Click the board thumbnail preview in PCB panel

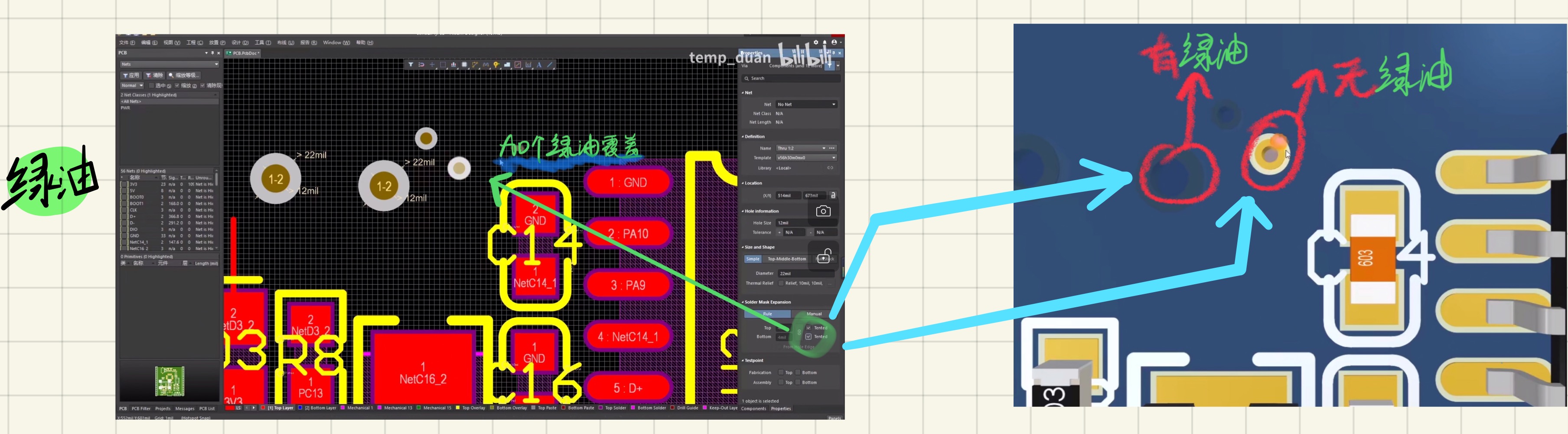click(x=170, y=381)
